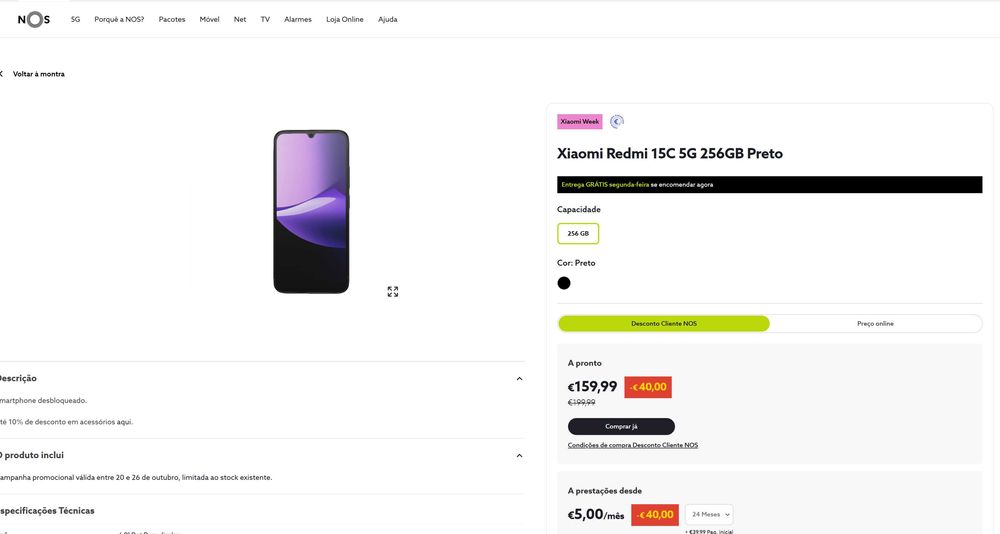
Task: Click the Voltar à montra link
Action: [x=39, y=74]
